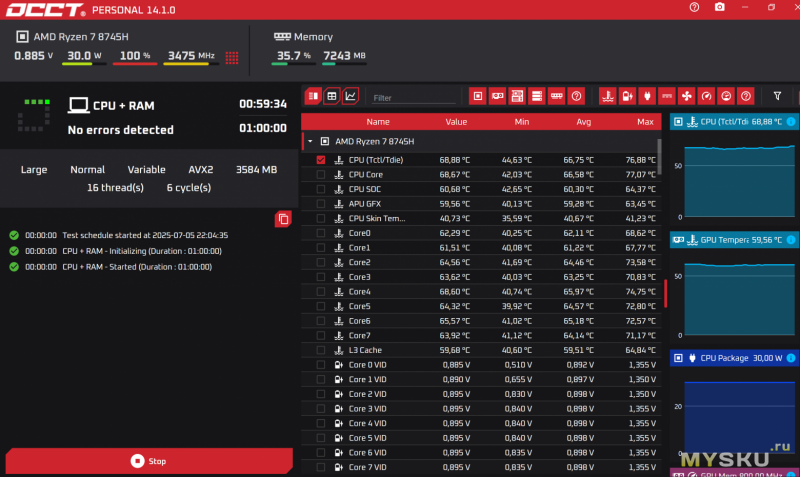Sort table by Avg column

tap(584, 122)
